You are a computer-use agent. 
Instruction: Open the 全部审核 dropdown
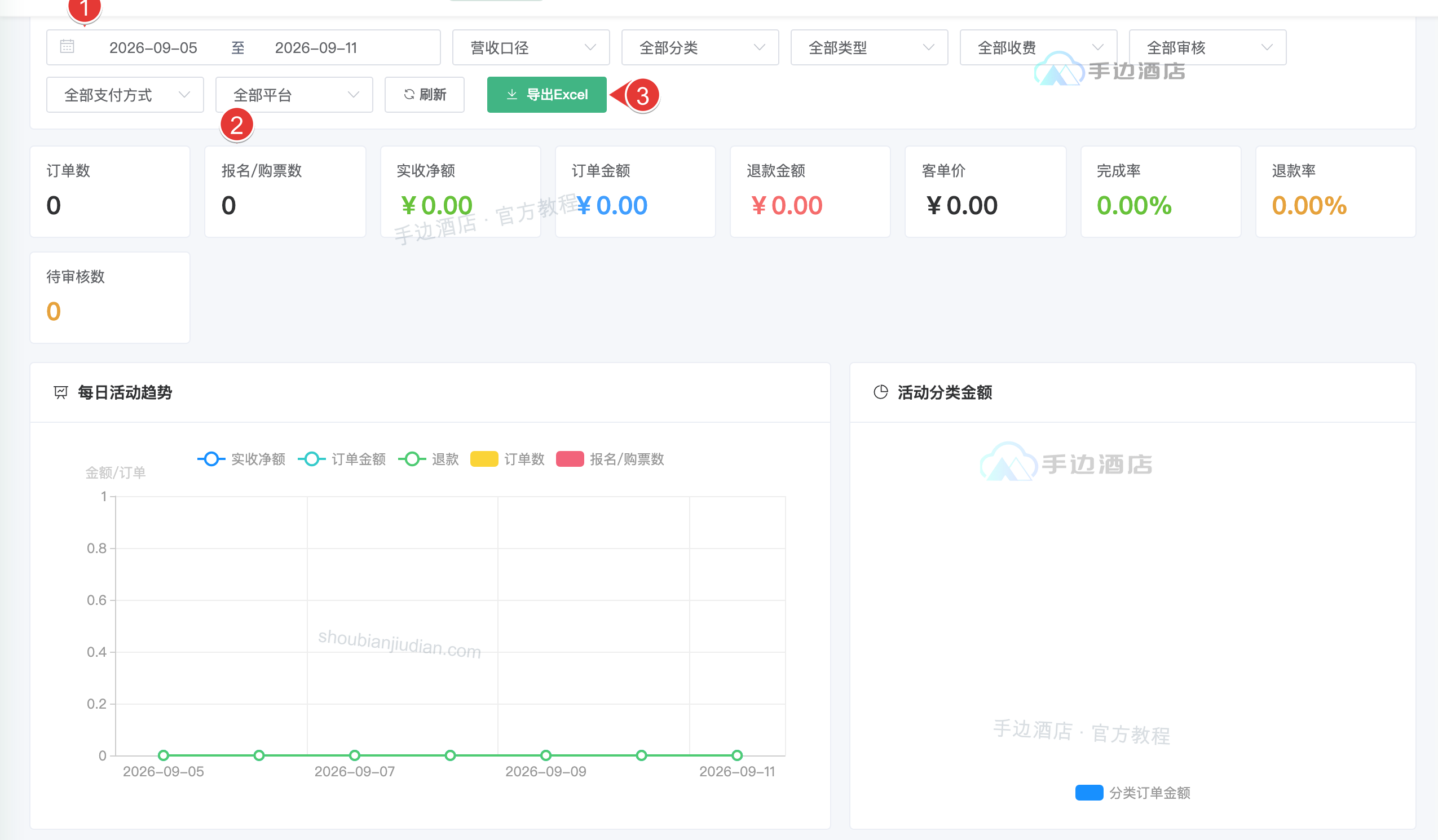1207,47
